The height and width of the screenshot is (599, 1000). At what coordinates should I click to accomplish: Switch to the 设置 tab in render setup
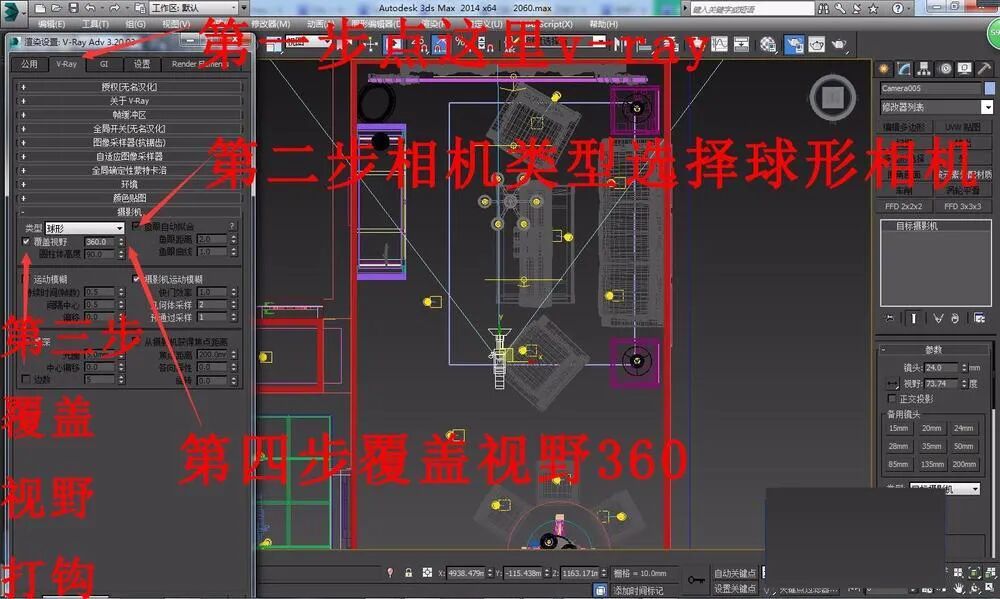click(142, 64)
